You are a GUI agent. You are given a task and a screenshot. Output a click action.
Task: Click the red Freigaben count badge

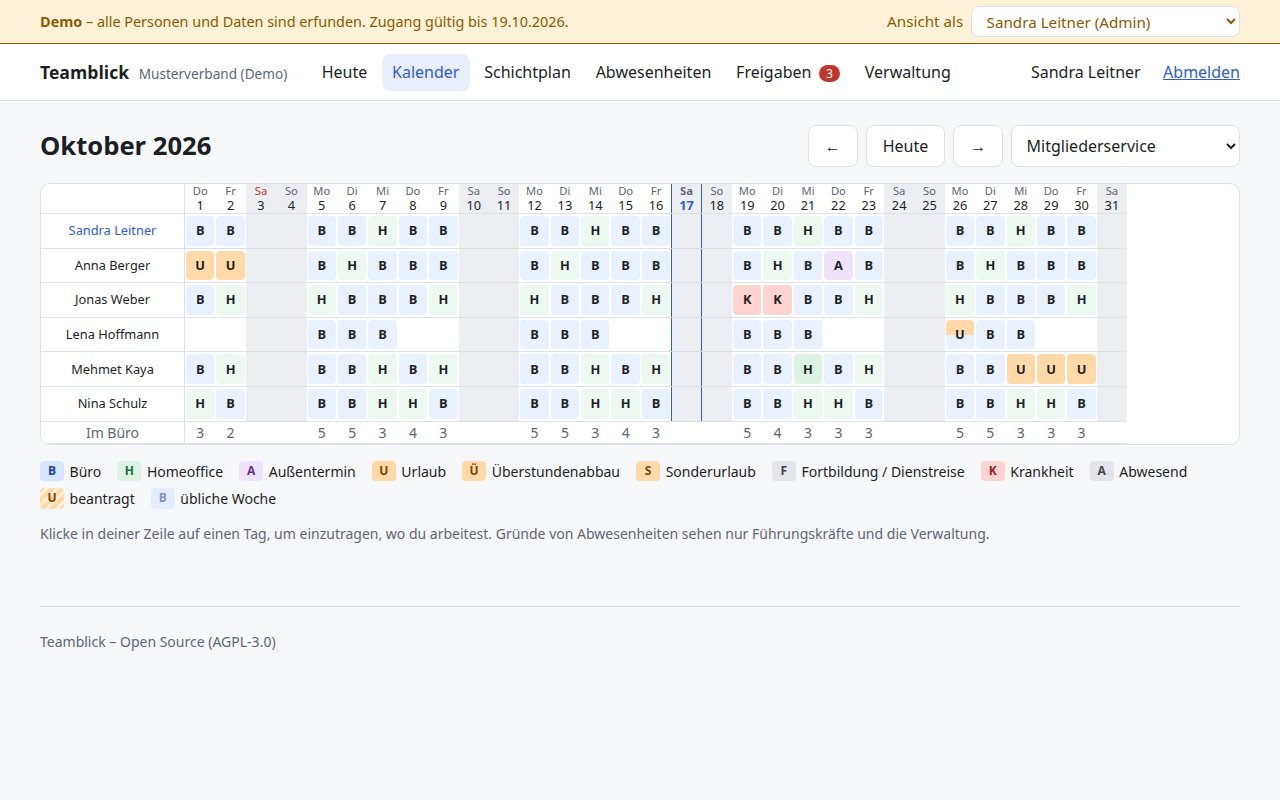[x=829, y=73]
